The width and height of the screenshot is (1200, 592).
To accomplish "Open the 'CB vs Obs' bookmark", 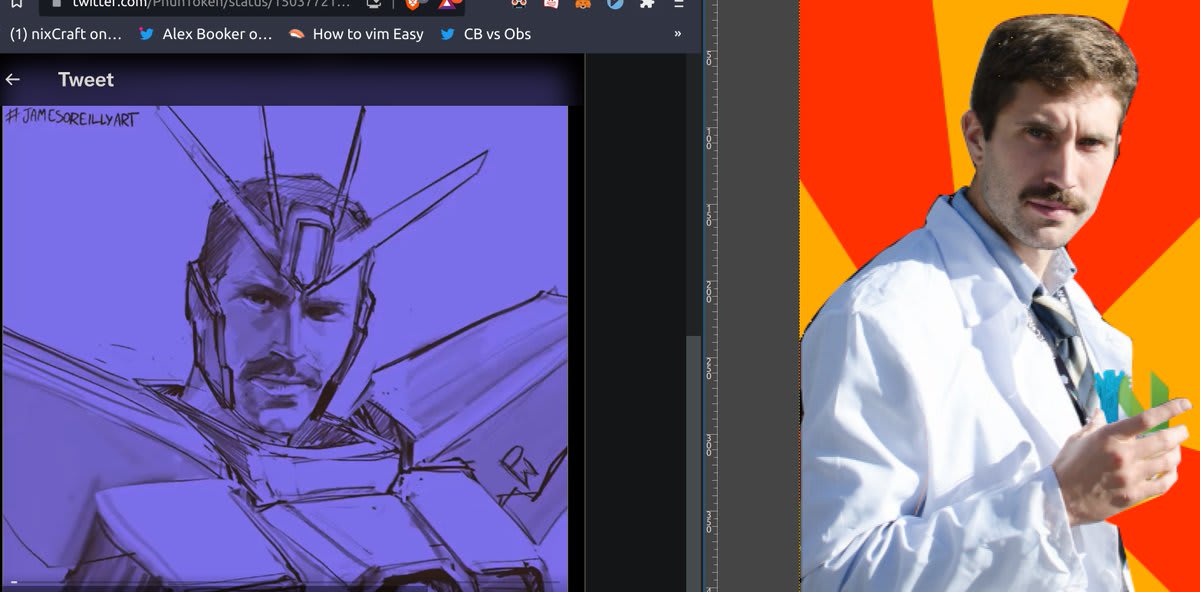I will pyautogui.click(x=484, y=34).
